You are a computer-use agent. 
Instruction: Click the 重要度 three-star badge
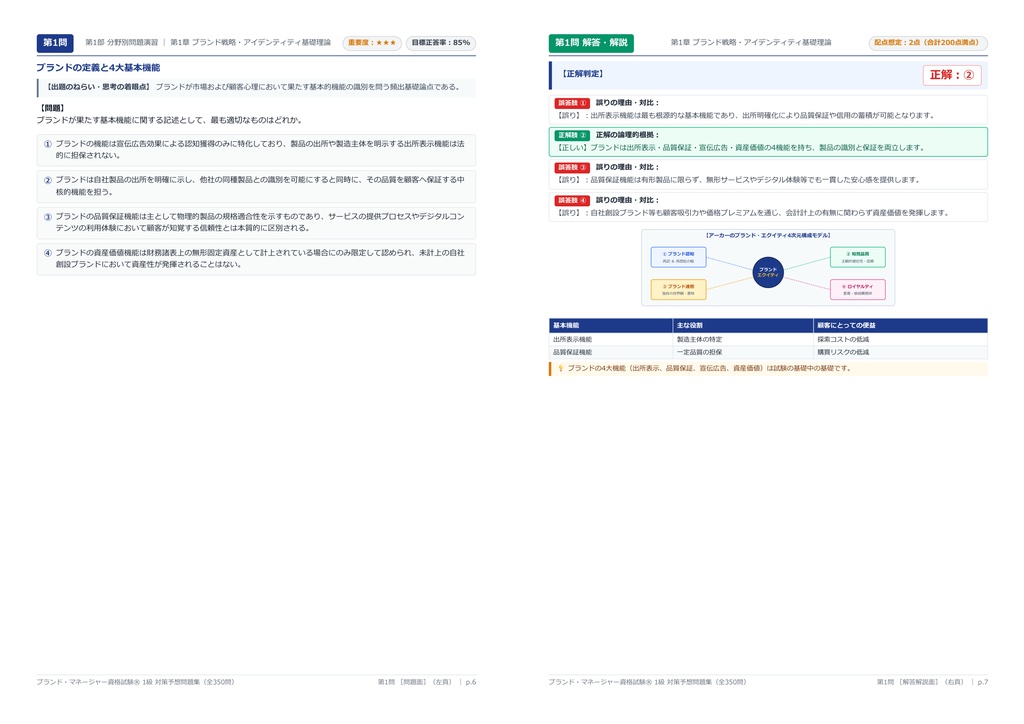click(x=372, y=43)
